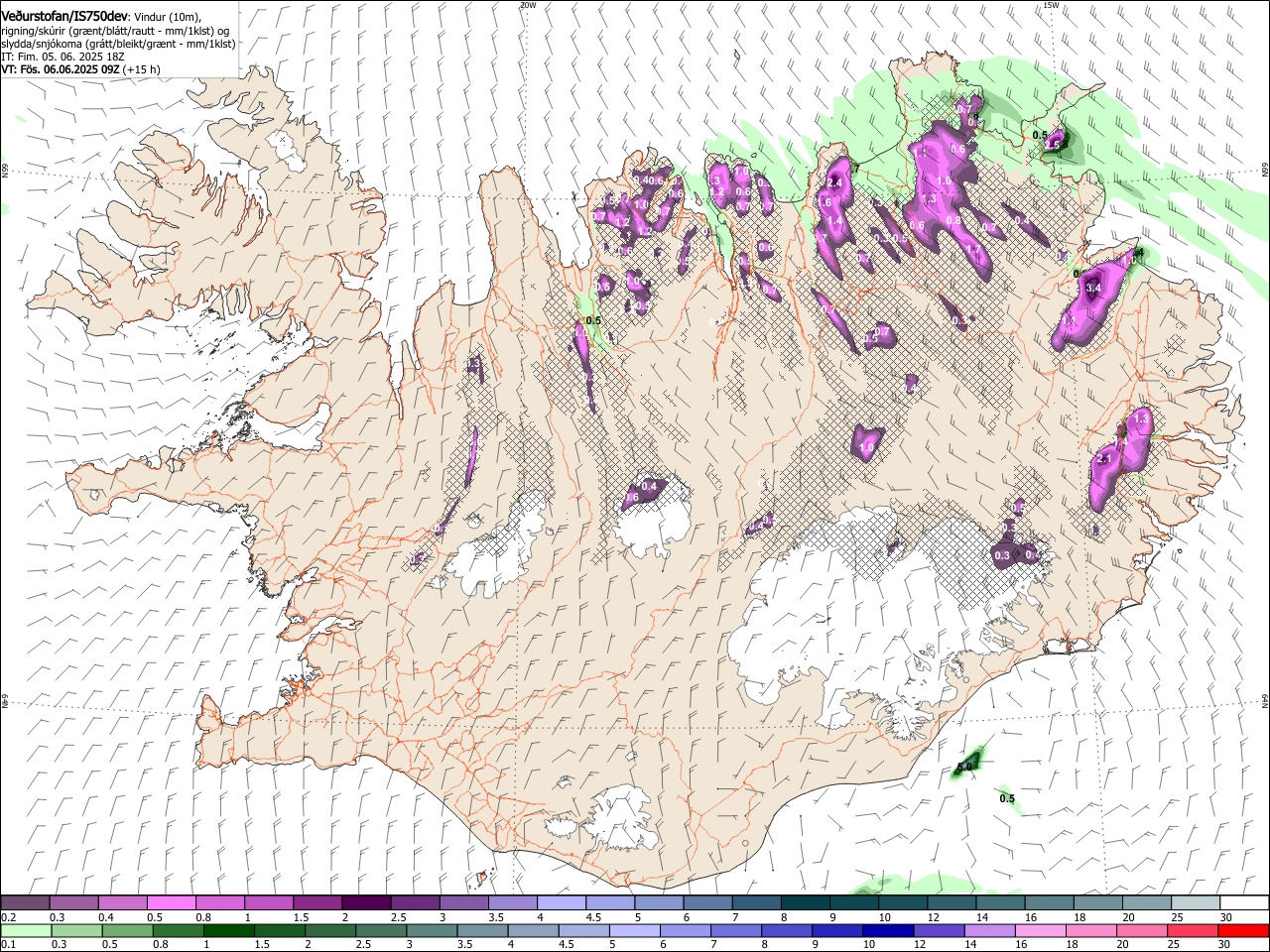
Task: Click the 'Veðurstofan/IS750dev' map title
Action: (64, 17)
